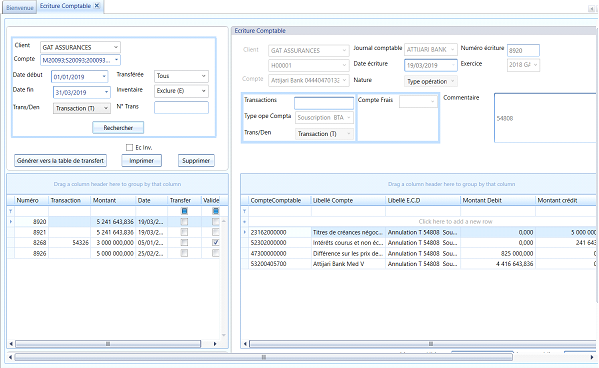Click Attijari Bank Med V cell
599x368 pixels.
[348, 264]
